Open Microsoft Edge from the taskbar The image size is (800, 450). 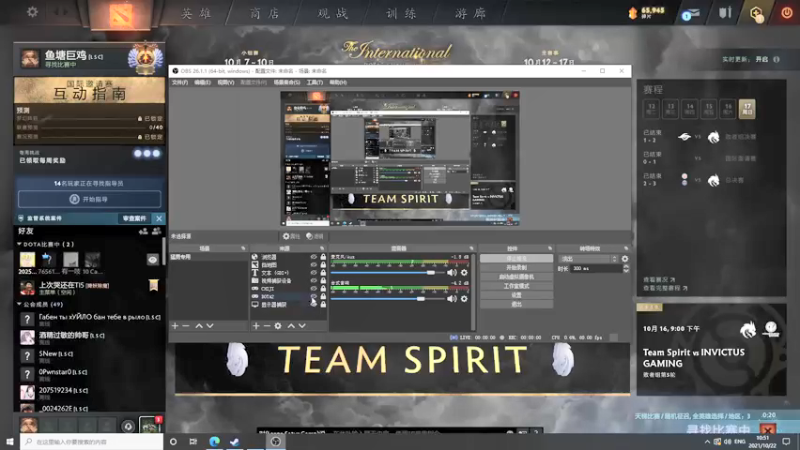tap(214, 441)
